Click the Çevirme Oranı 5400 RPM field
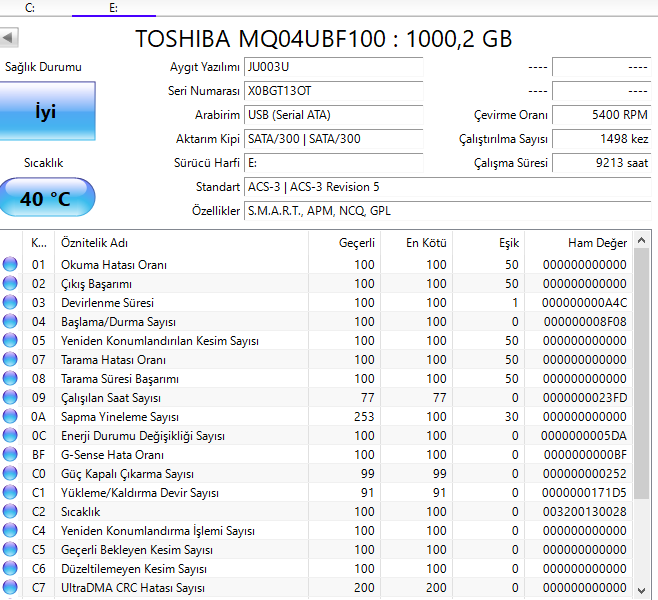Screen dimensions: 658x600 (x=601, y=115)
